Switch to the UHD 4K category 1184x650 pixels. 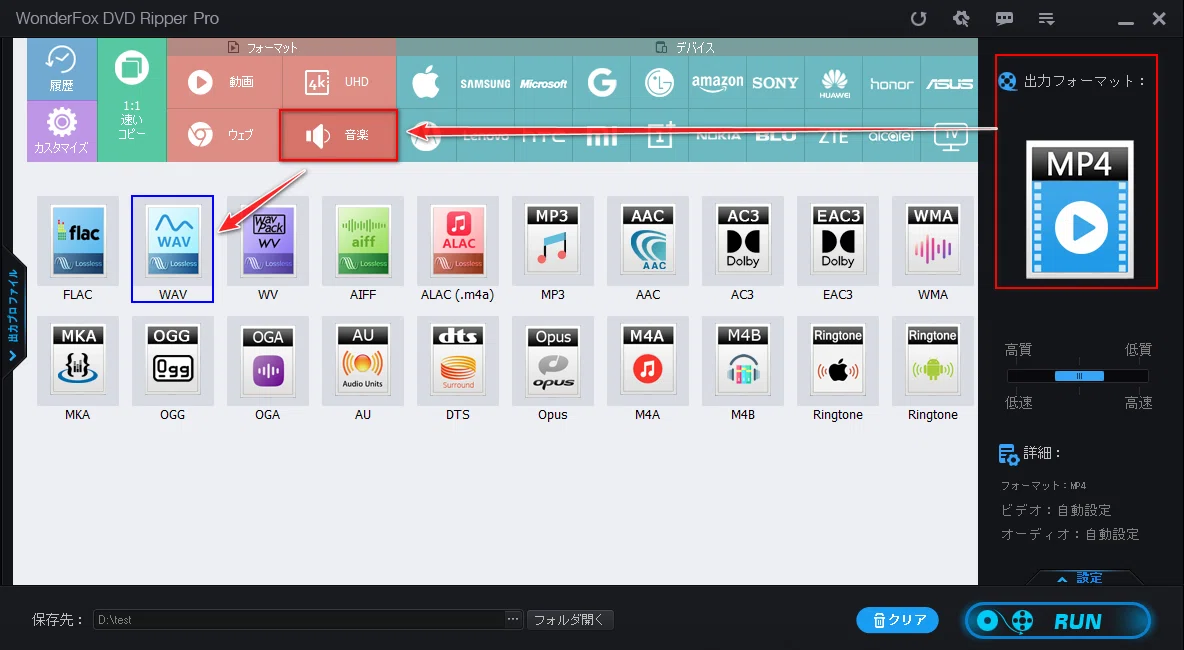[340, 82]
